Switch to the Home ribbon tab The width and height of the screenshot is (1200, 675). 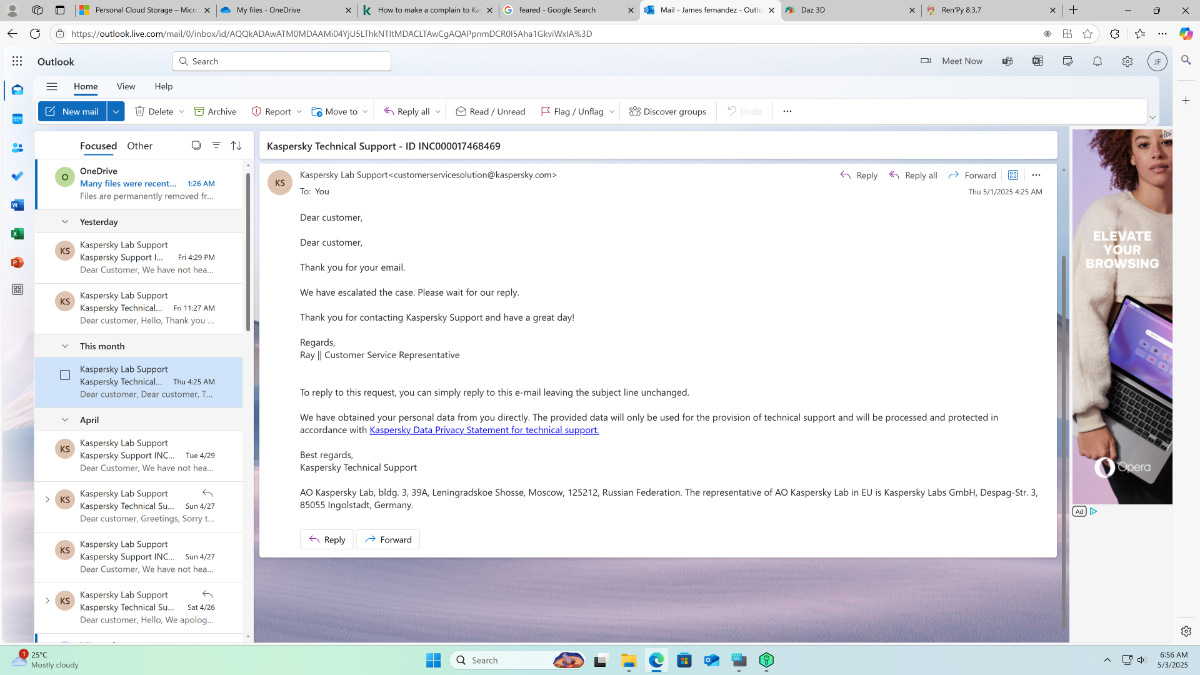(86, 86)
